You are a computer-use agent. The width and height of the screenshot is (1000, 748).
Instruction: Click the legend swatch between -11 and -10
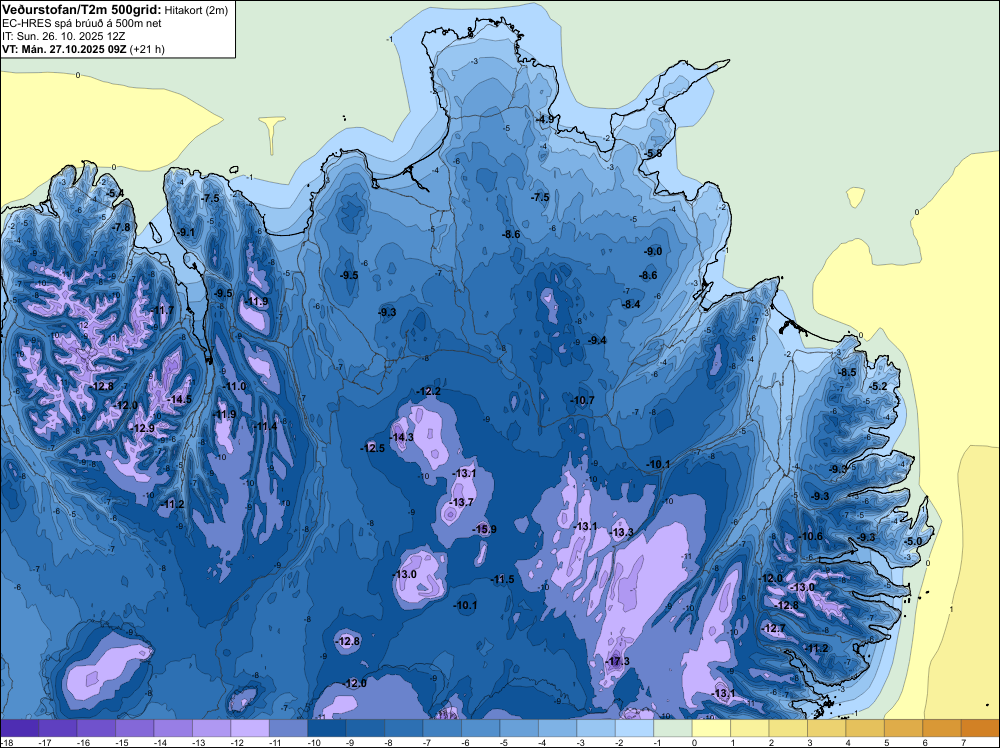pos(288,728)
